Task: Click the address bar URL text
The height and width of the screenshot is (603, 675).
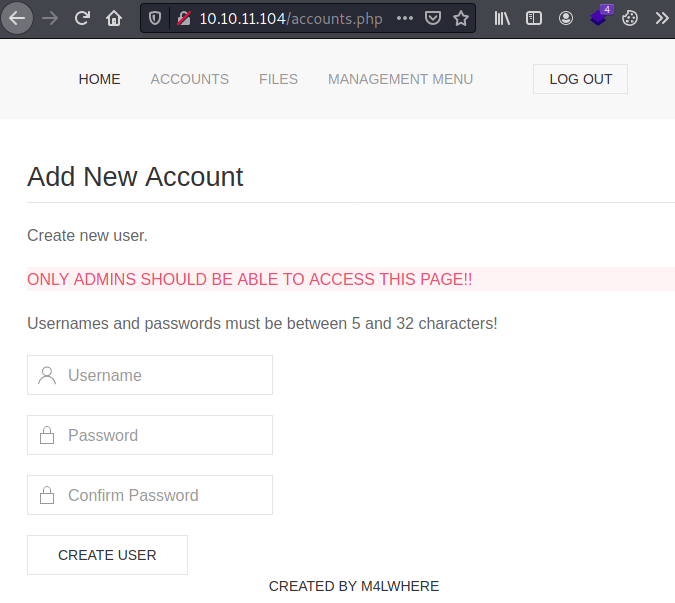Action: pyautogui.click(x=291, y=19)
